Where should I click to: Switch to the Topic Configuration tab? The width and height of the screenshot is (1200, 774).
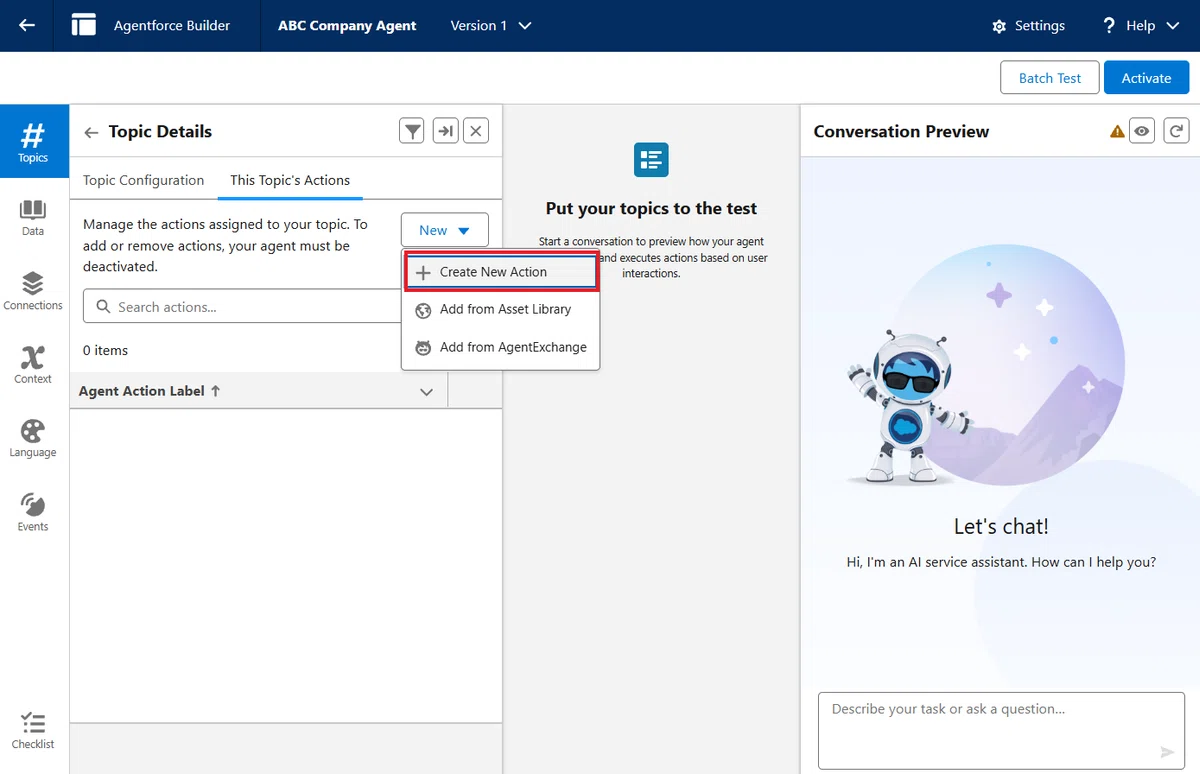tap(143, 180)
